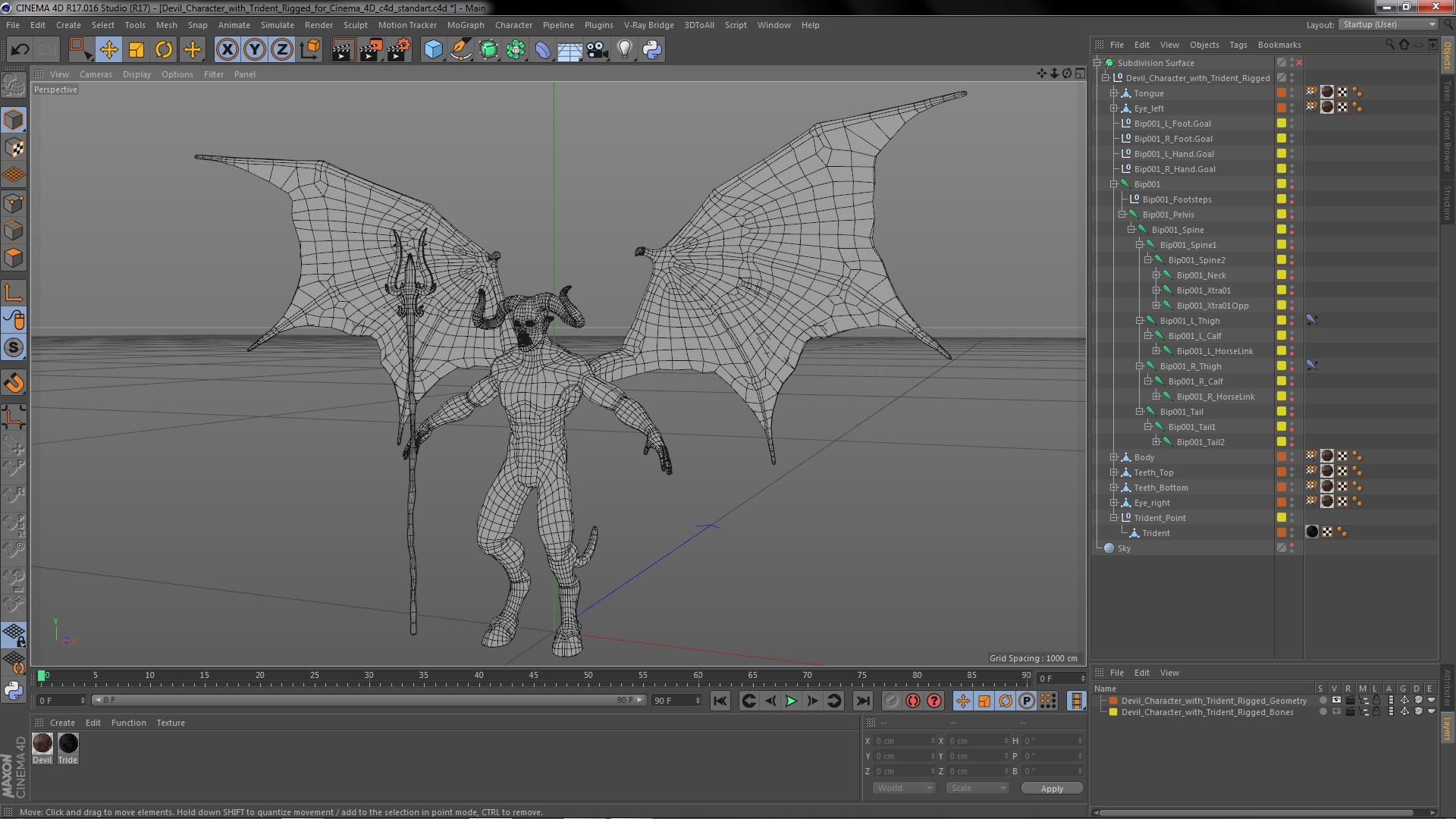Toggle visibility dots of Sky object
1456x819 pixels.
coord(1292,548)
